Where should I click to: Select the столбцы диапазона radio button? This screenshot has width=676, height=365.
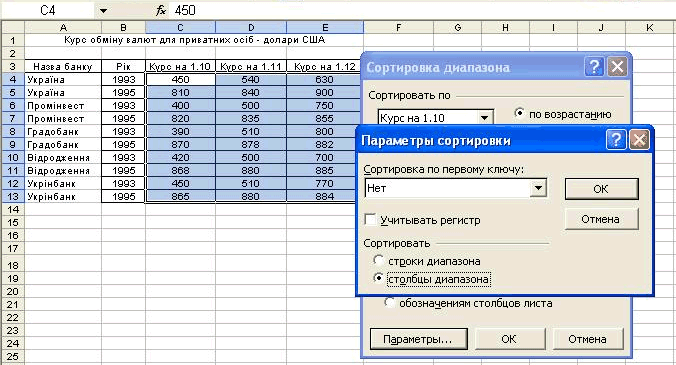coord(378,278)
